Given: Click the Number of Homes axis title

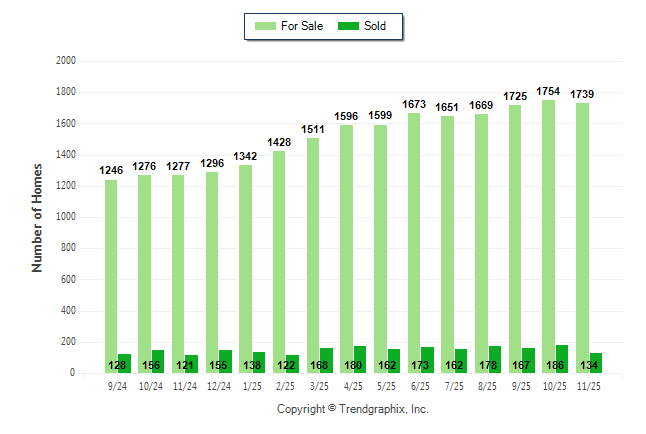Looking at the screenshot, I should tap(37, 217).
